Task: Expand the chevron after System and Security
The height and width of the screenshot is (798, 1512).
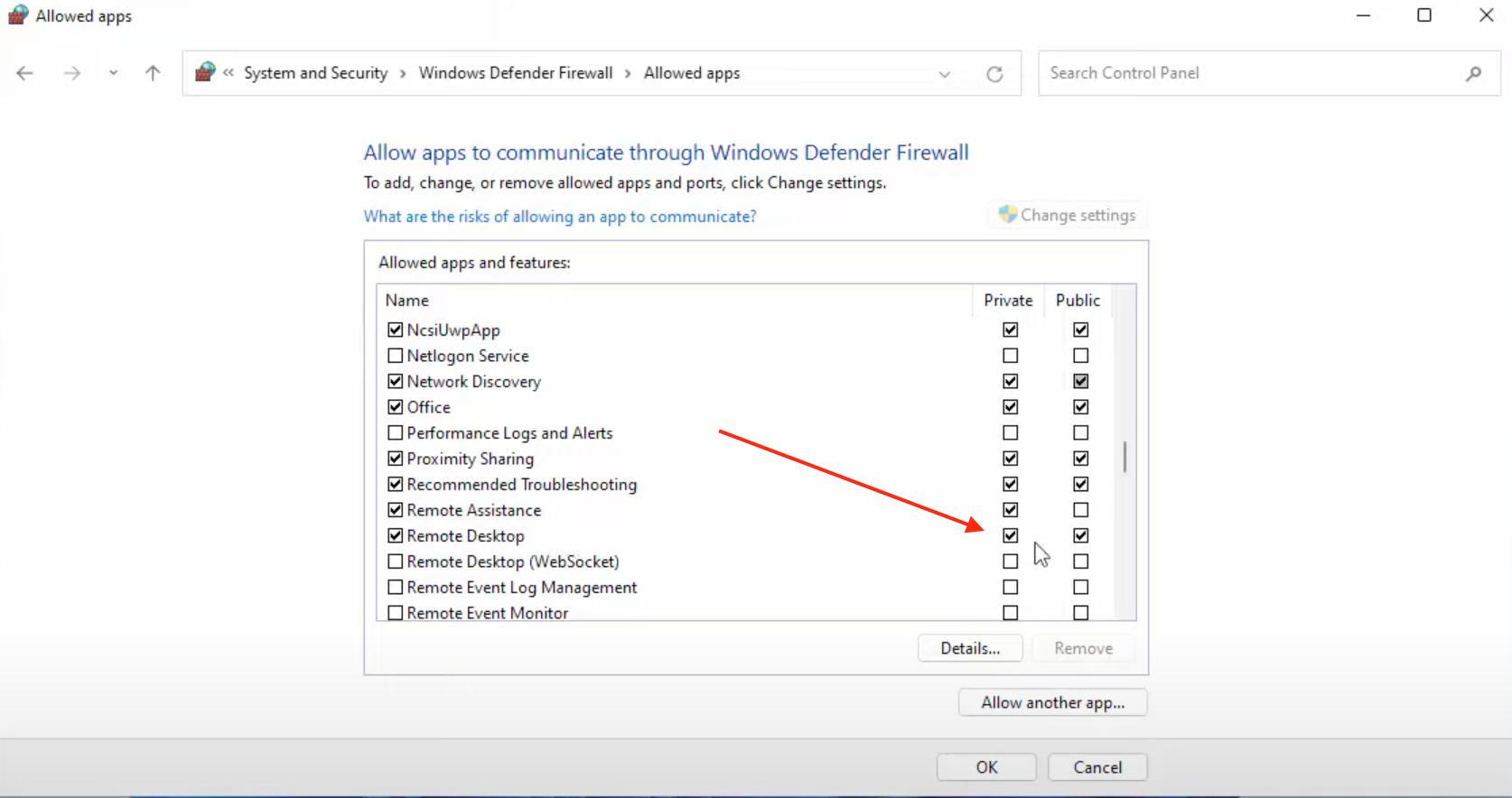Action: (x=403, y=73)
